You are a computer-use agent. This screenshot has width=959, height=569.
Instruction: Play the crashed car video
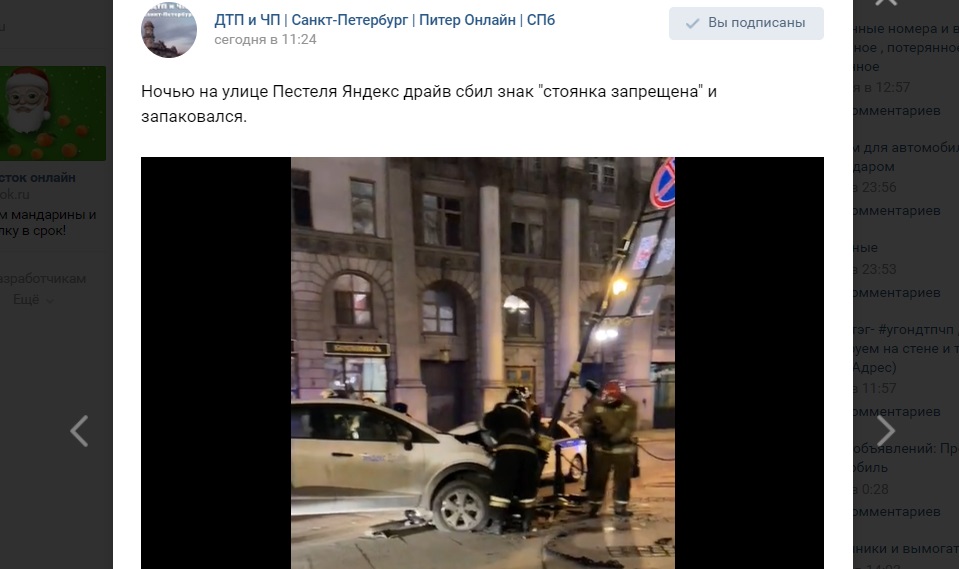(483, 363)
